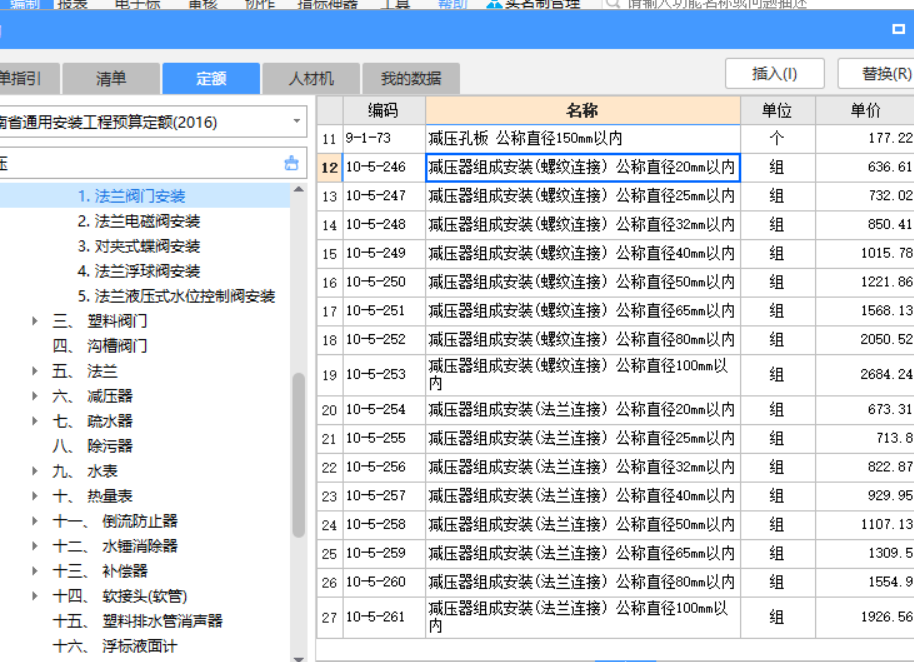The height and width of the screenshot is (662, 914).
Task: Click the 编码 column header
Action: click(x=384, y=110)
